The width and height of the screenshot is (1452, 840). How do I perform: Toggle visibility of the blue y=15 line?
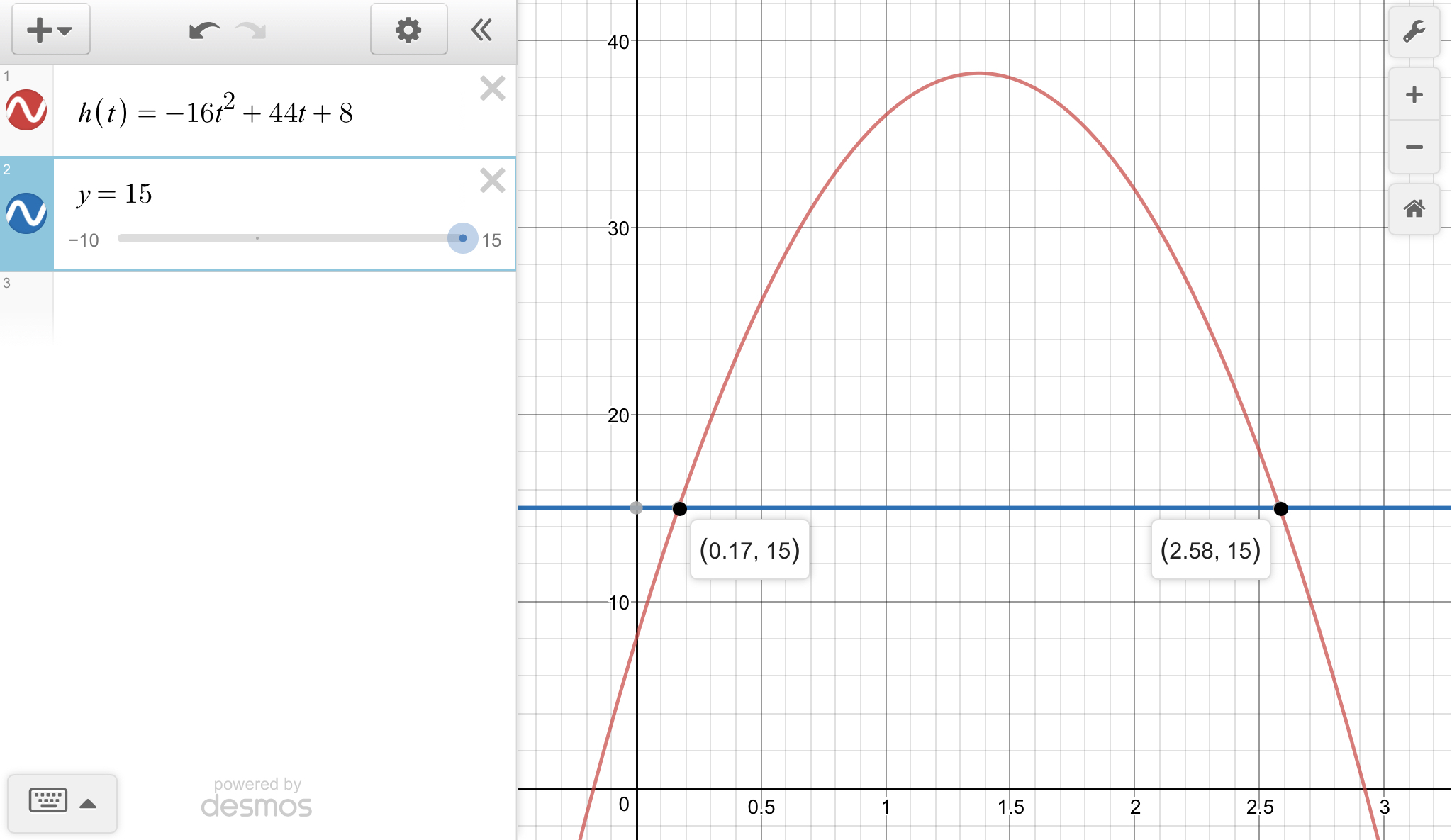tap(26, 213)
